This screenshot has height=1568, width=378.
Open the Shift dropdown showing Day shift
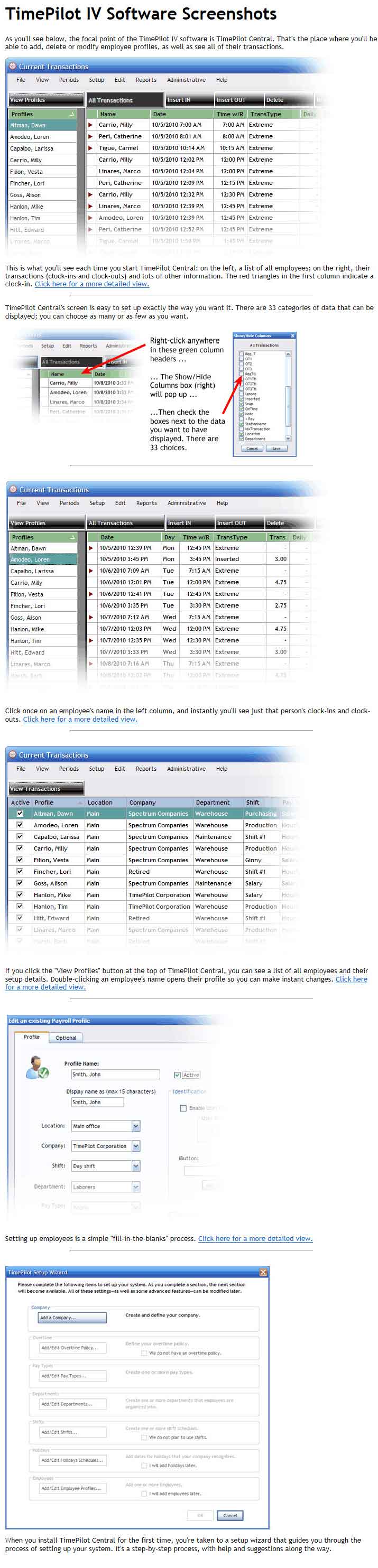tap(136, 1166)
